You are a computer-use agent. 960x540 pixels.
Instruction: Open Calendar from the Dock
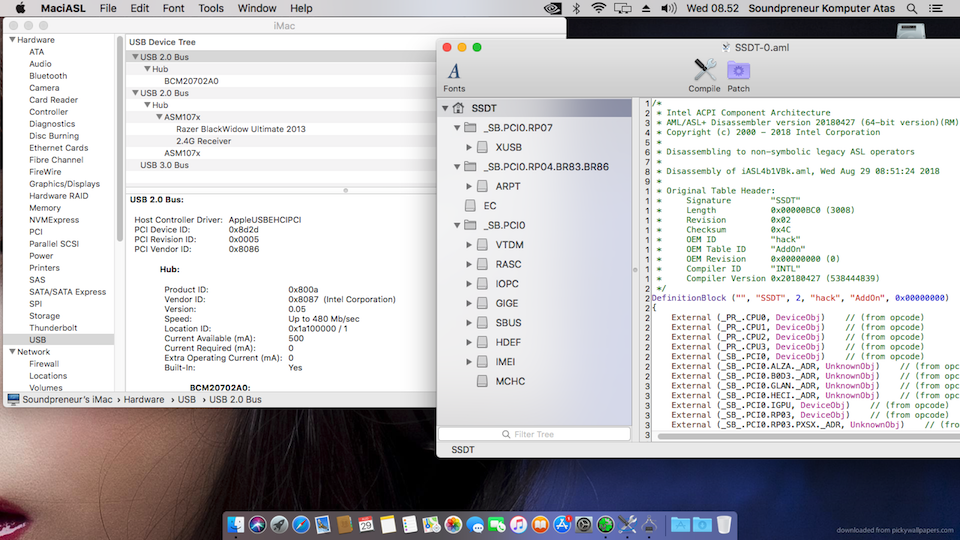[x=366, y=525]
